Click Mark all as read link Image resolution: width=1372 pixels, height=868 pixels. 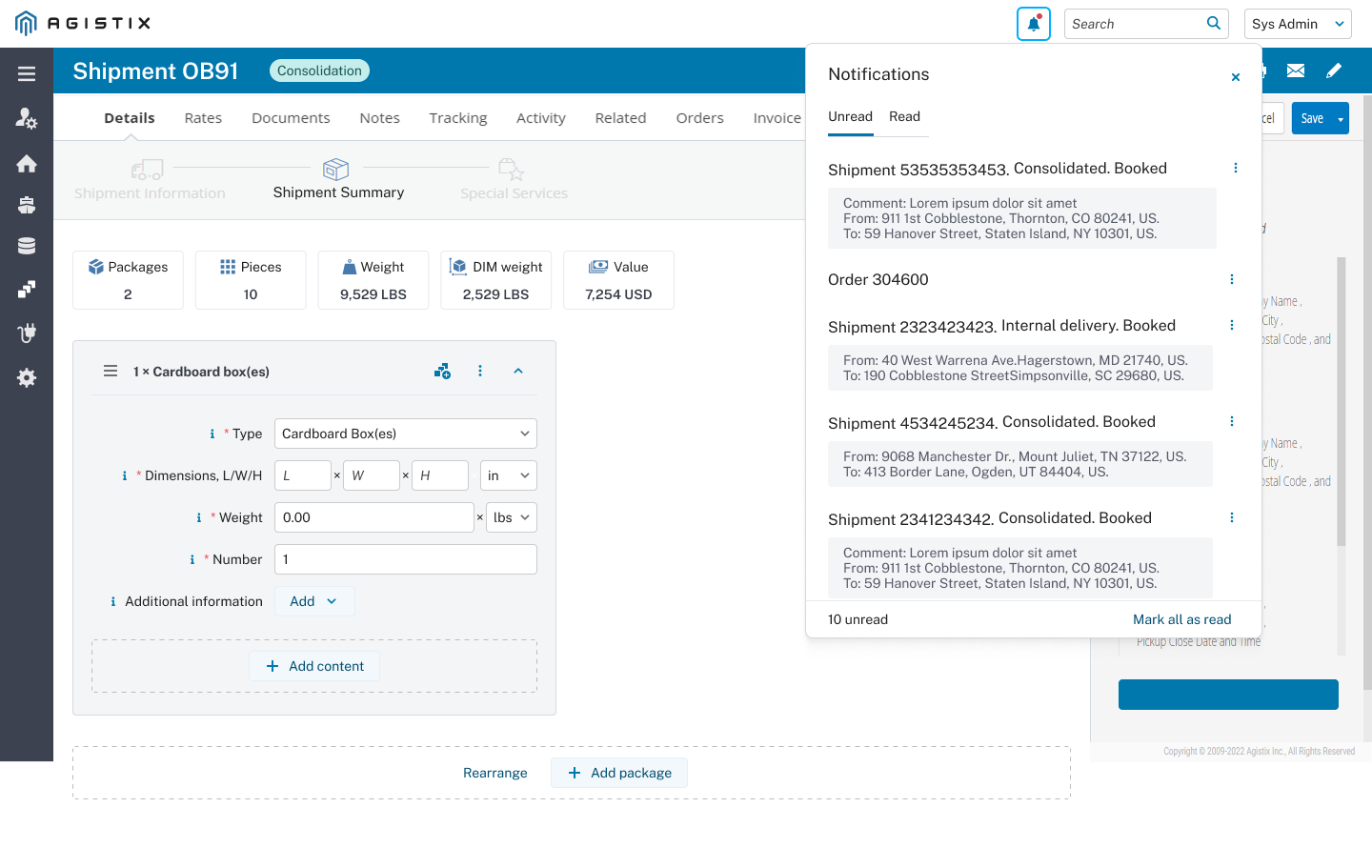click(x=1181, y=619)
